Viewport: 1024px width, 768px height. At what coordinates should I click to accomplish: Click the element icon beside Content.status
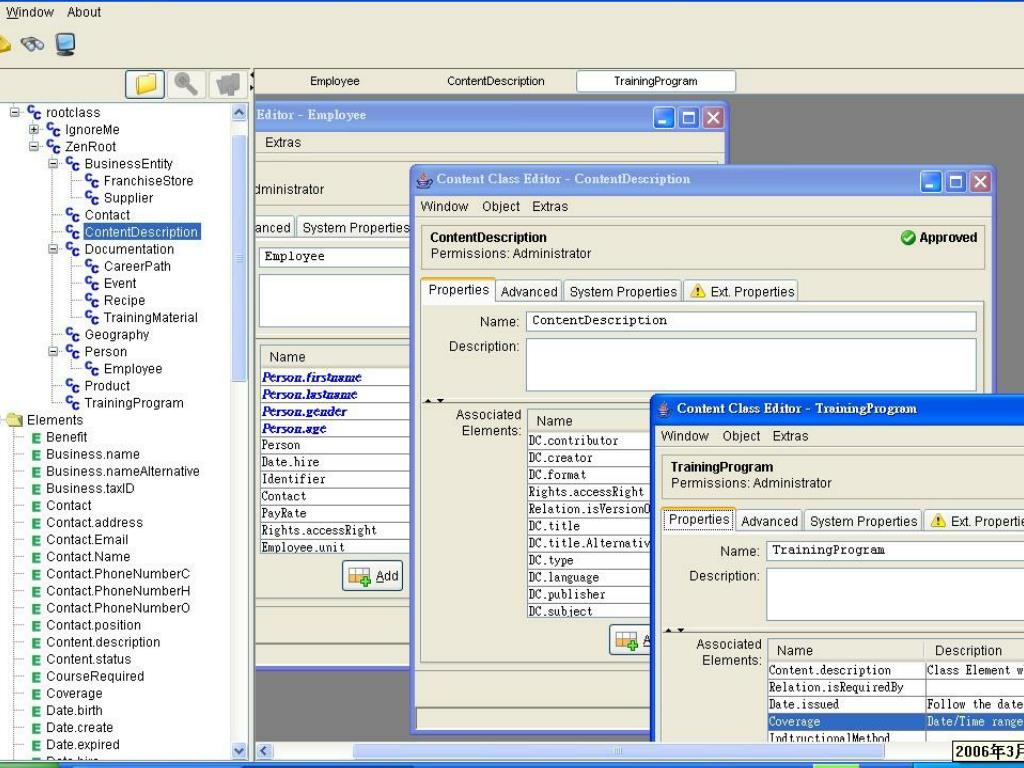pos(37,660)
